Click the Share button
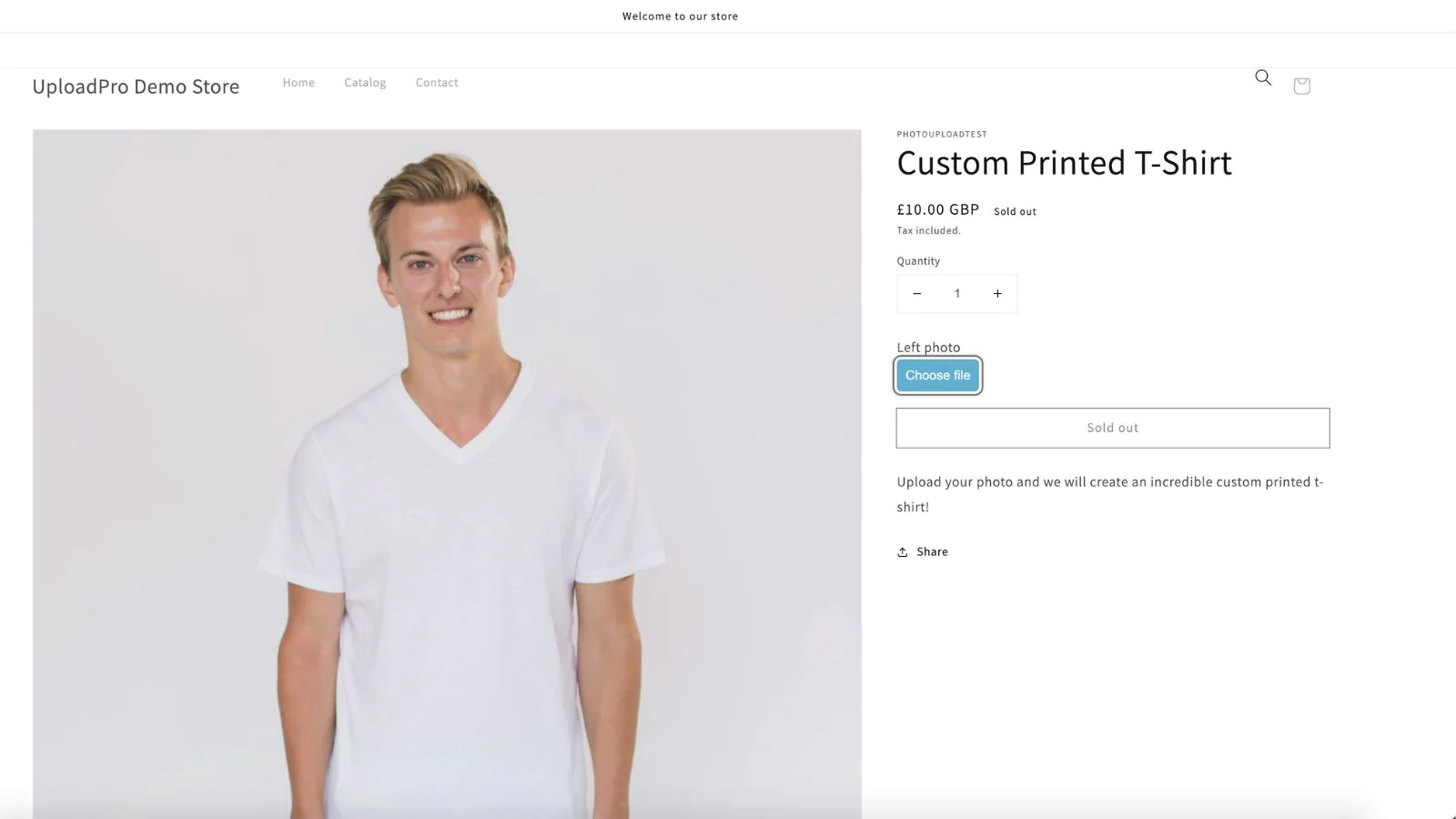The height and width of the screenshot is (819, 1456). [923, 551]
